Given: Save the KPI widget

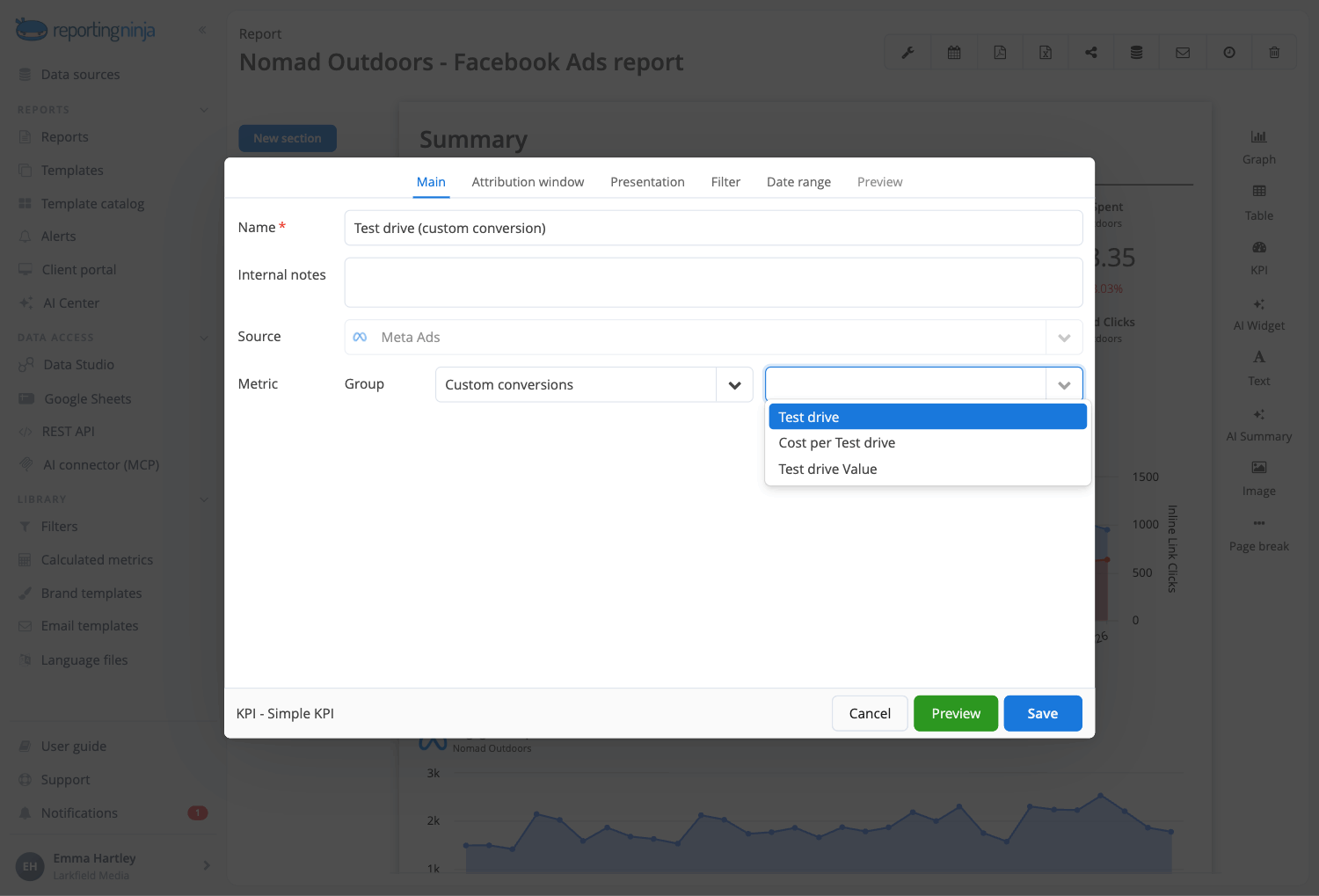Looking at the screenshot, I should pyautogui.click(x=1043, y=713).
